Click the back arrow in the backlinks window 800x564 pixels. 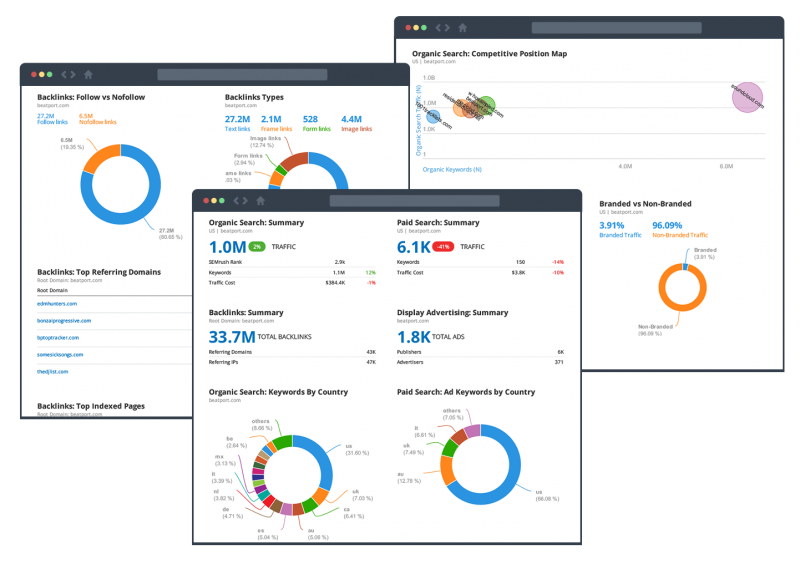point(64,75)
